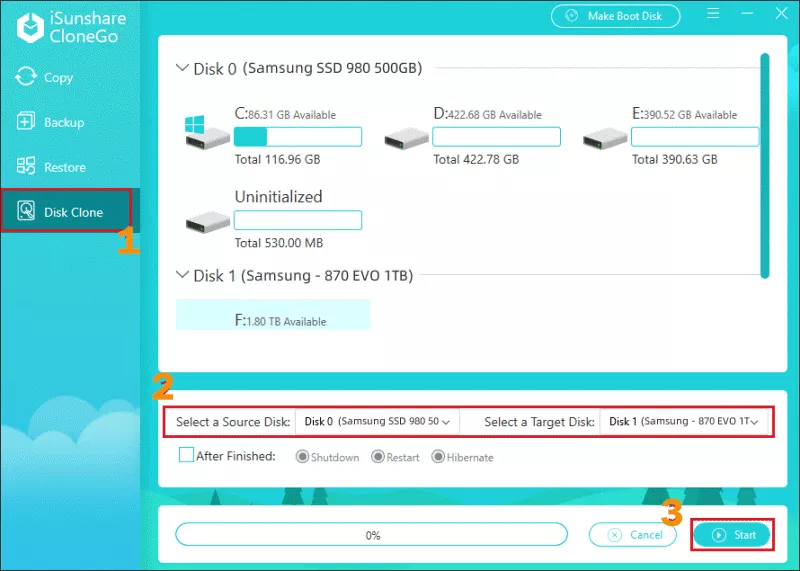Click the Disk 0 (Samsung SSD 980 500GB) heading

(x=308, y=68)
